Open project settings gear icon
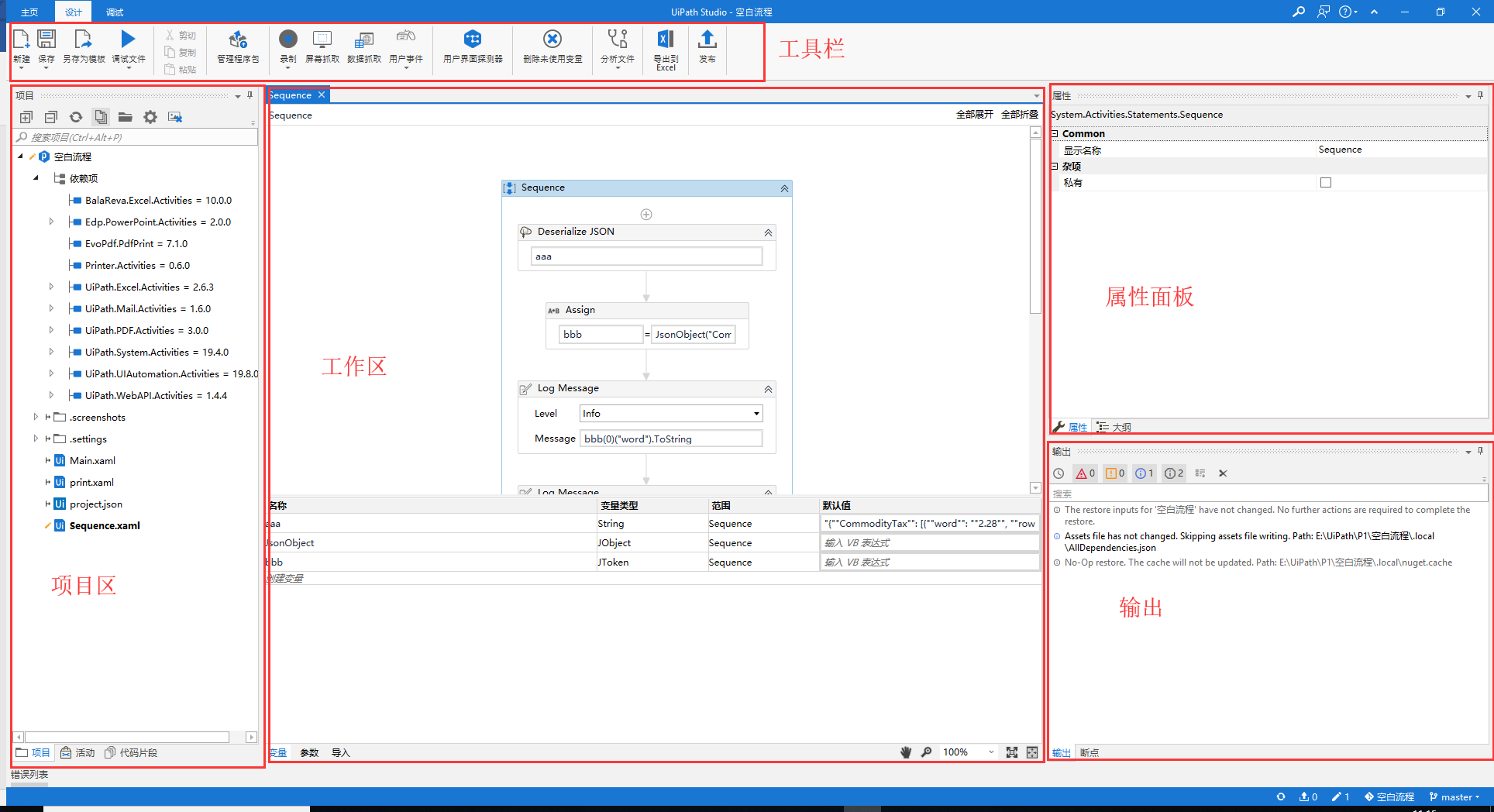1494x812 pixels. click(x=150, y=117)
